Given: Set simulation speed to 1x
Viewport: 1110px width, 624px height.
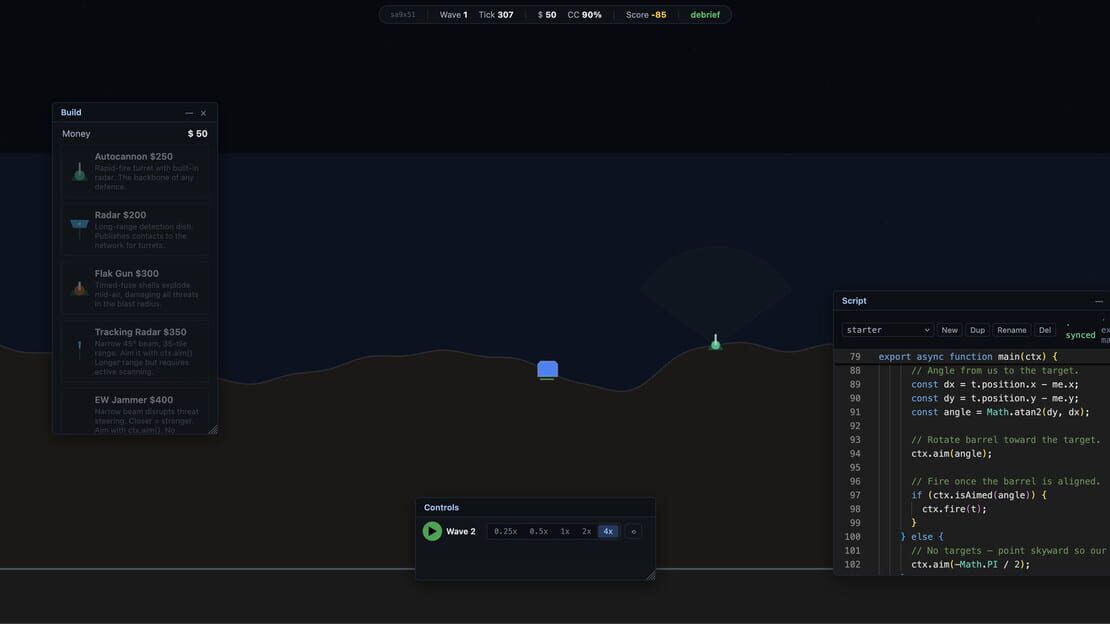Looking at the screenshot, I should (565, 531).
